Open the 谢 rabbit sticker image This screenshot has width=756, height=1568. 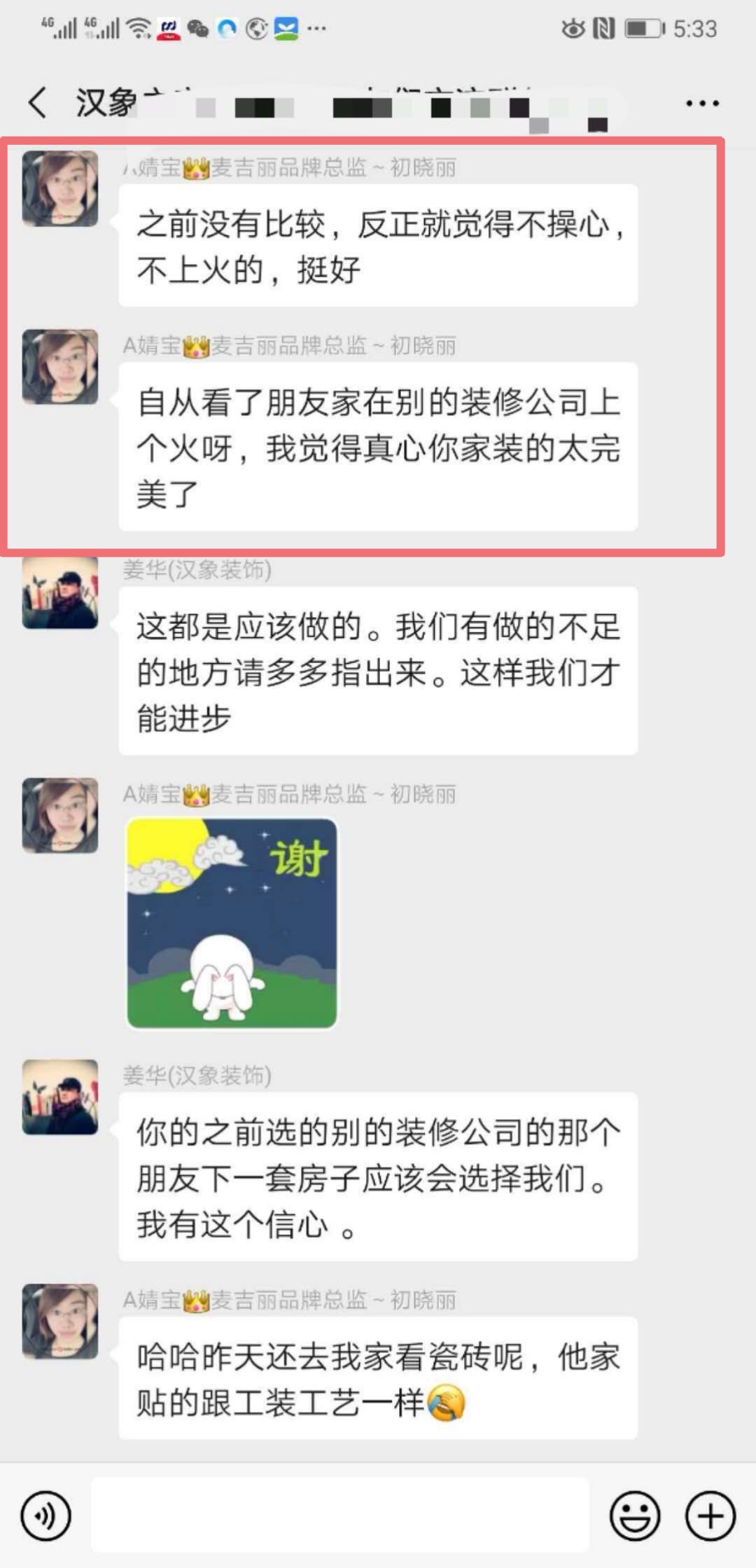(x=232, y=923)
